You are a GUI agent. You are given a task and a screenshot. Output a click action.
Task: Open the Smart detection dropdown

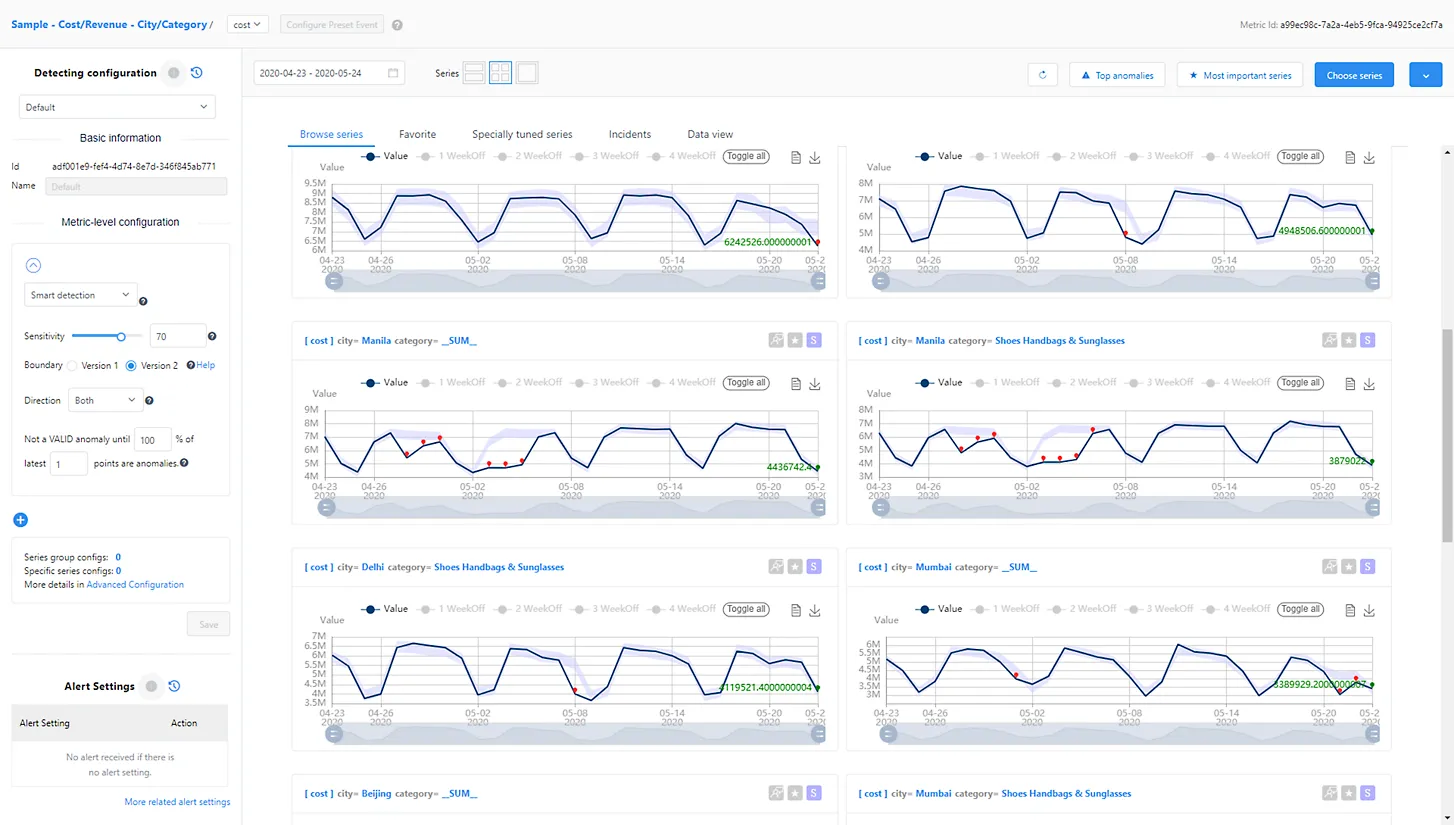point(80,295)
